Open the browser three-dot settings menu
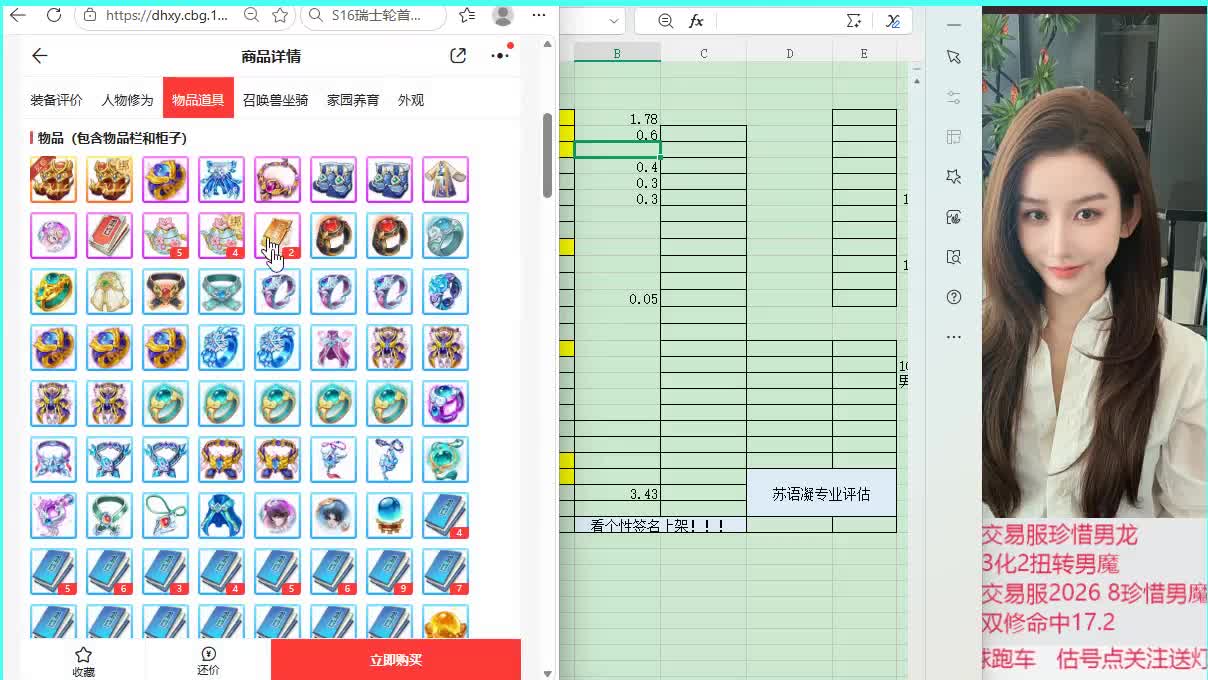 [x=540, y=16]
